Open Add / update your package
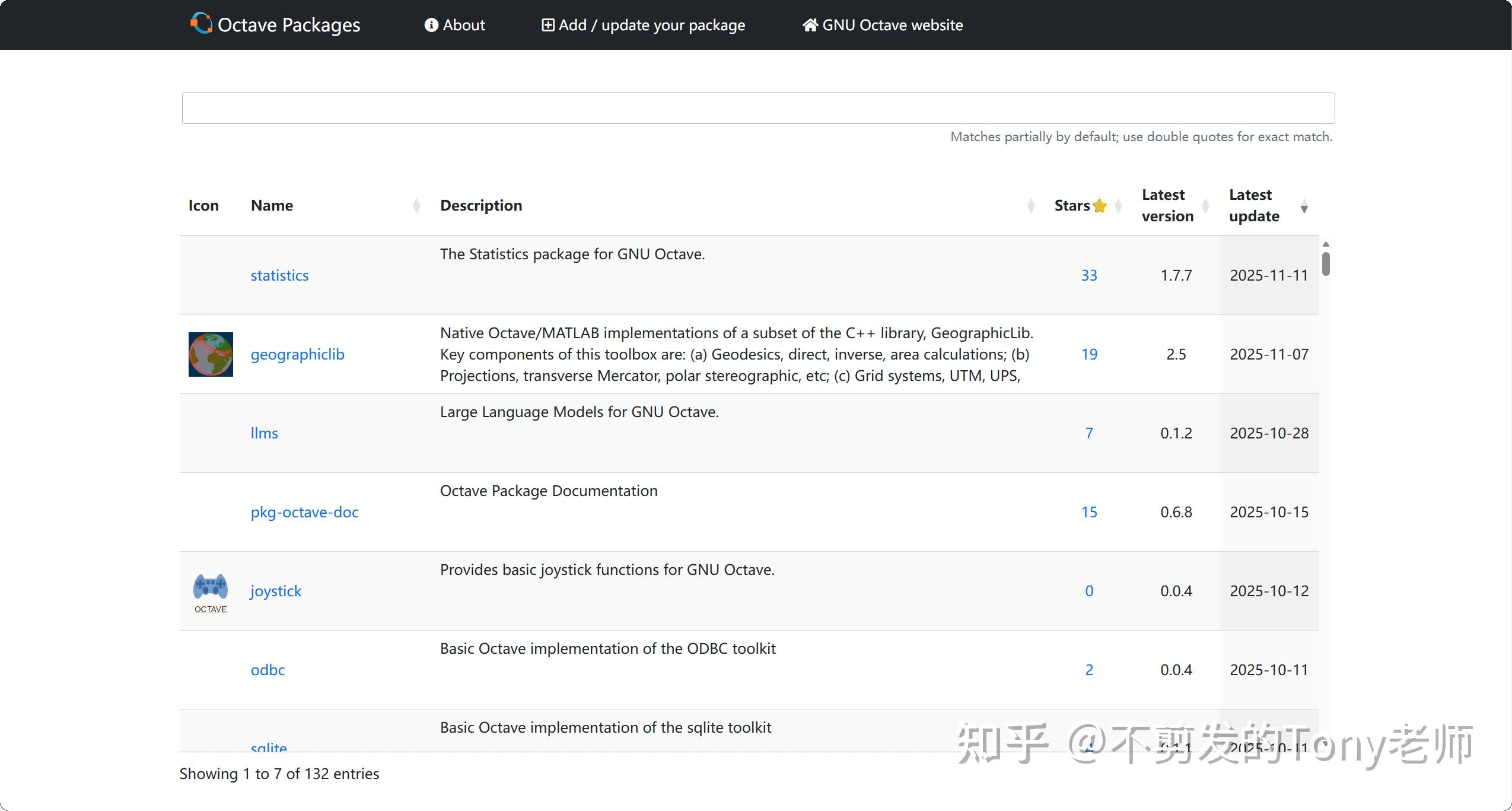The height and width of the screenshot is (811, 1512). (x=643, y=25)
